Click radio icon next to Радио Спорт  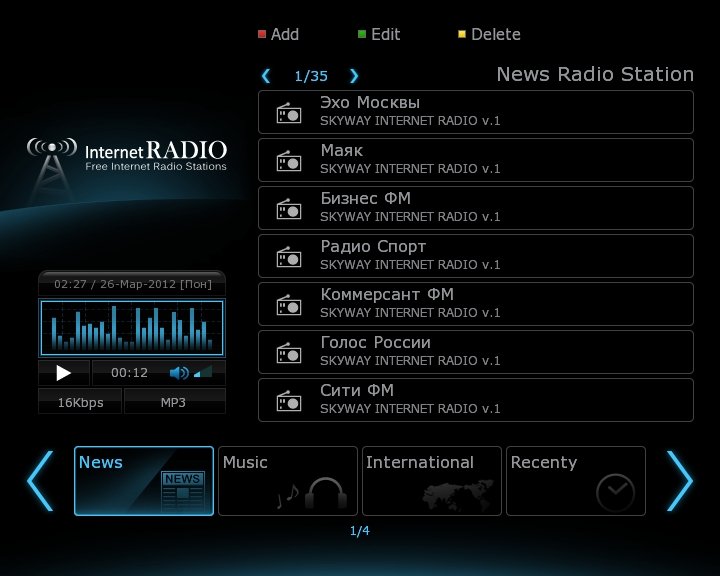tap(289, 257)
